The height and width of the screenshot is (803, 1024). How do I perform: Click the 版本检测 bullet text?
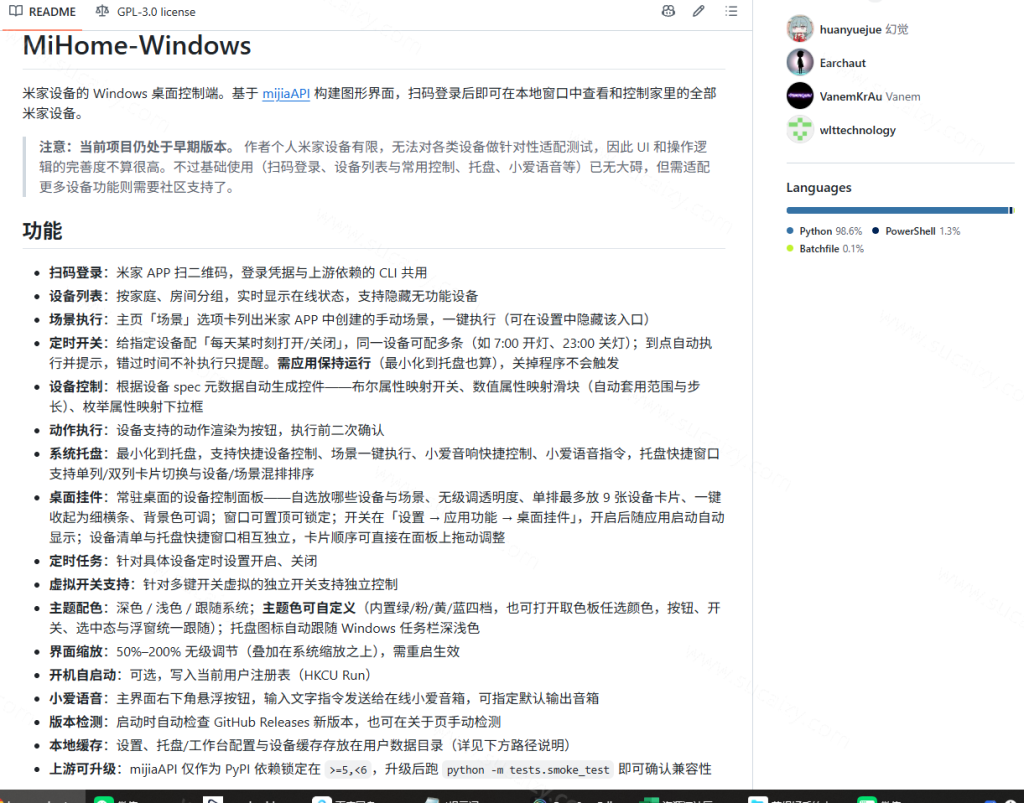275,722
